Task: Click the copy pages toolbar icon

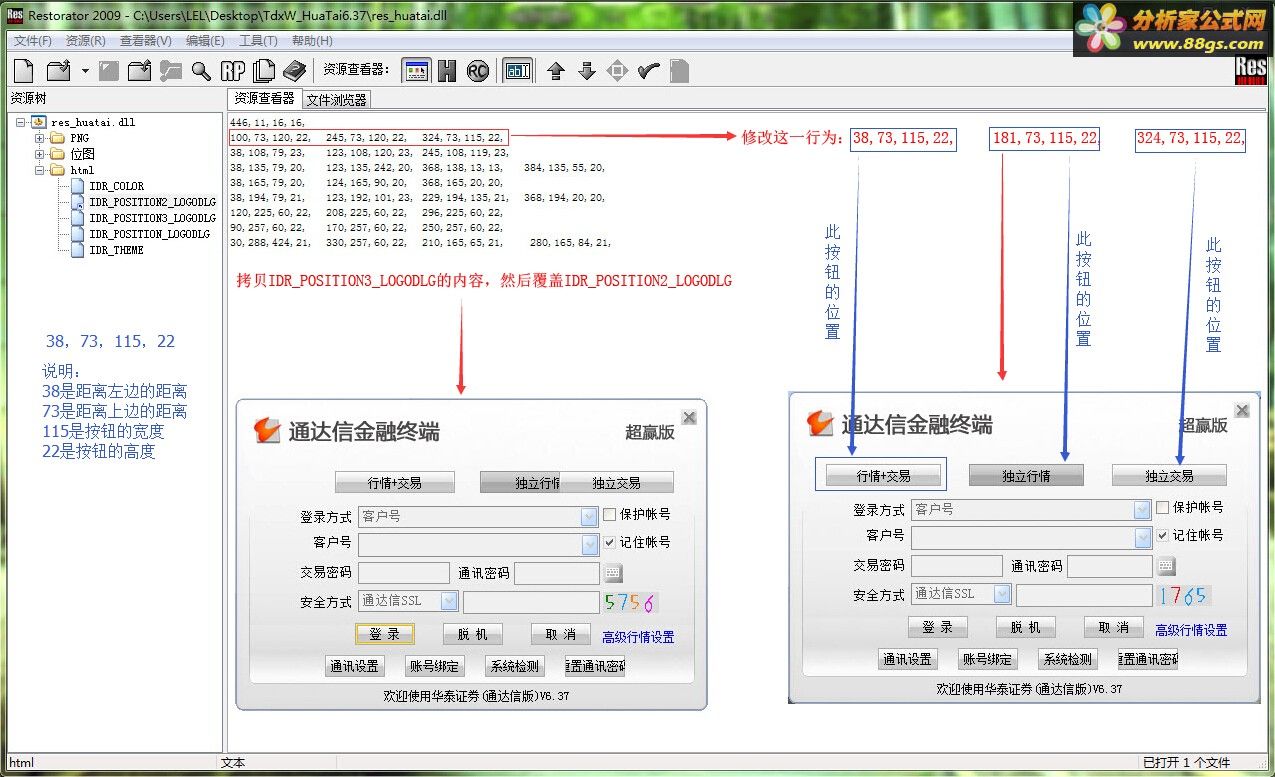Action: [264, 71]
